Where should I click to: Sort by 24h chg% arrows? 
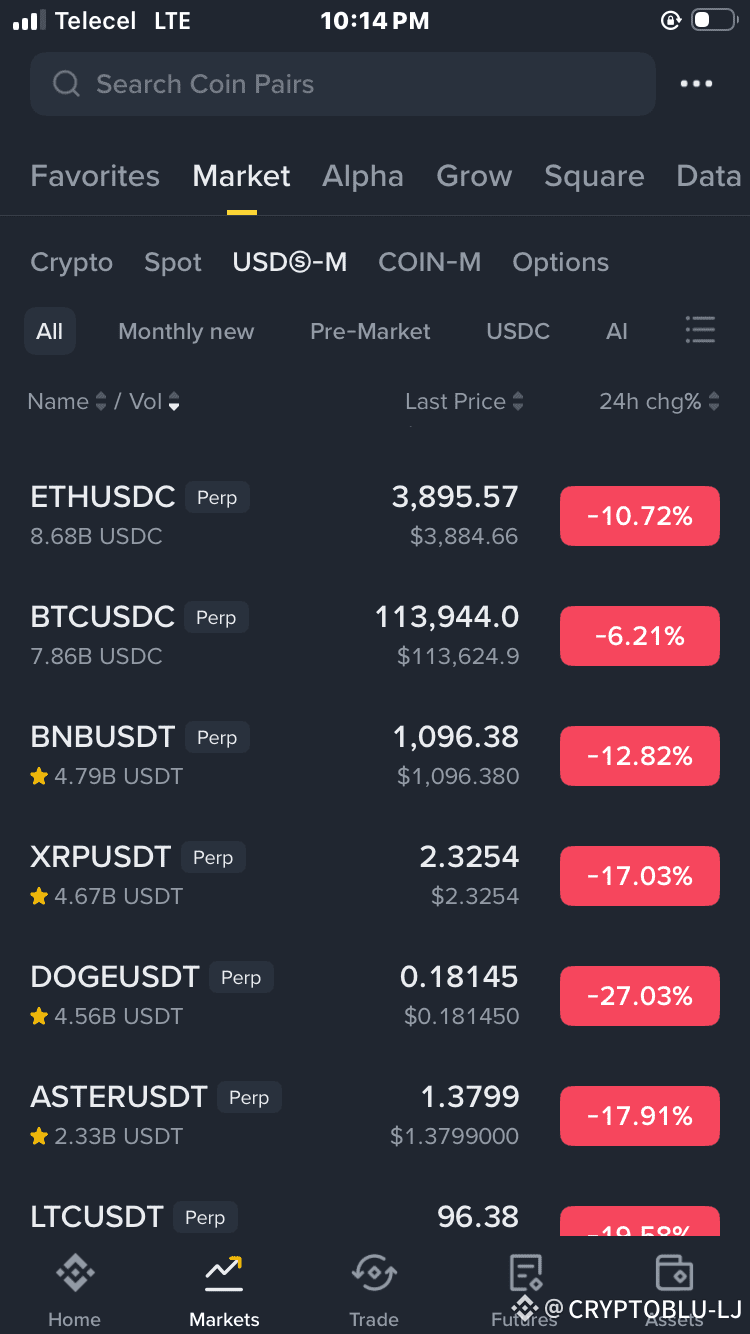(714, 402)
